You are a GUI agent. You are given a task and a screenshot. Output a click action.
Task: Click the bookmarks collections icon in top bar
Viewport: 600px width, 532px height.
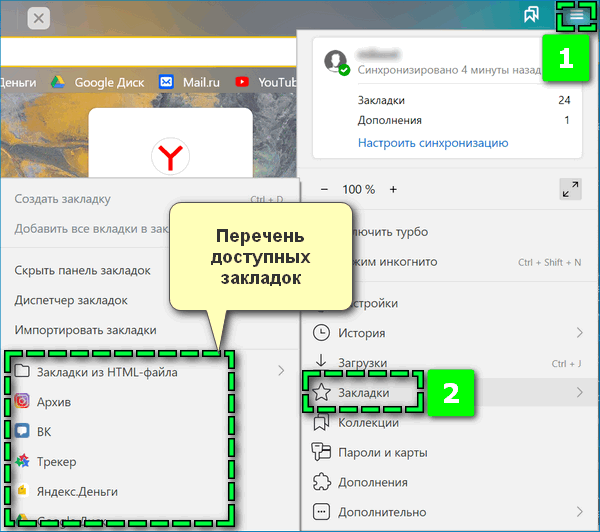(x=532, y=15)
